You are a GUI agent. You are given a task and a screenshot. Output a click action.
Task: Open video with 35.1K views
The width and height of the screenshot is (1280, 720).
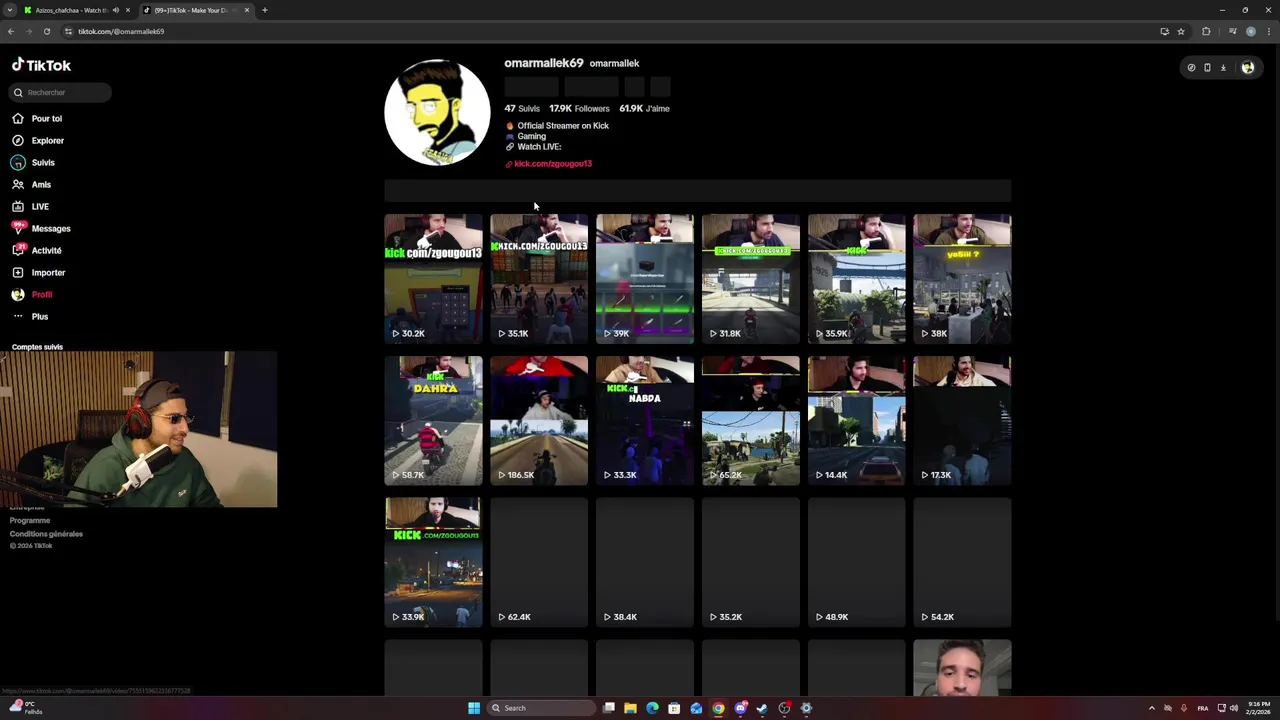click(539, 279)
